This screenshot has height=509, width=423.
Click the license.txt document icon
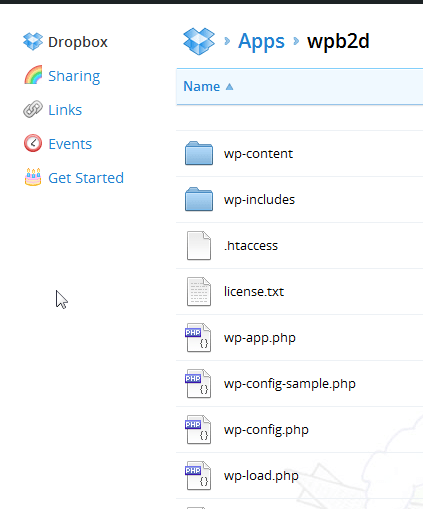199,292
